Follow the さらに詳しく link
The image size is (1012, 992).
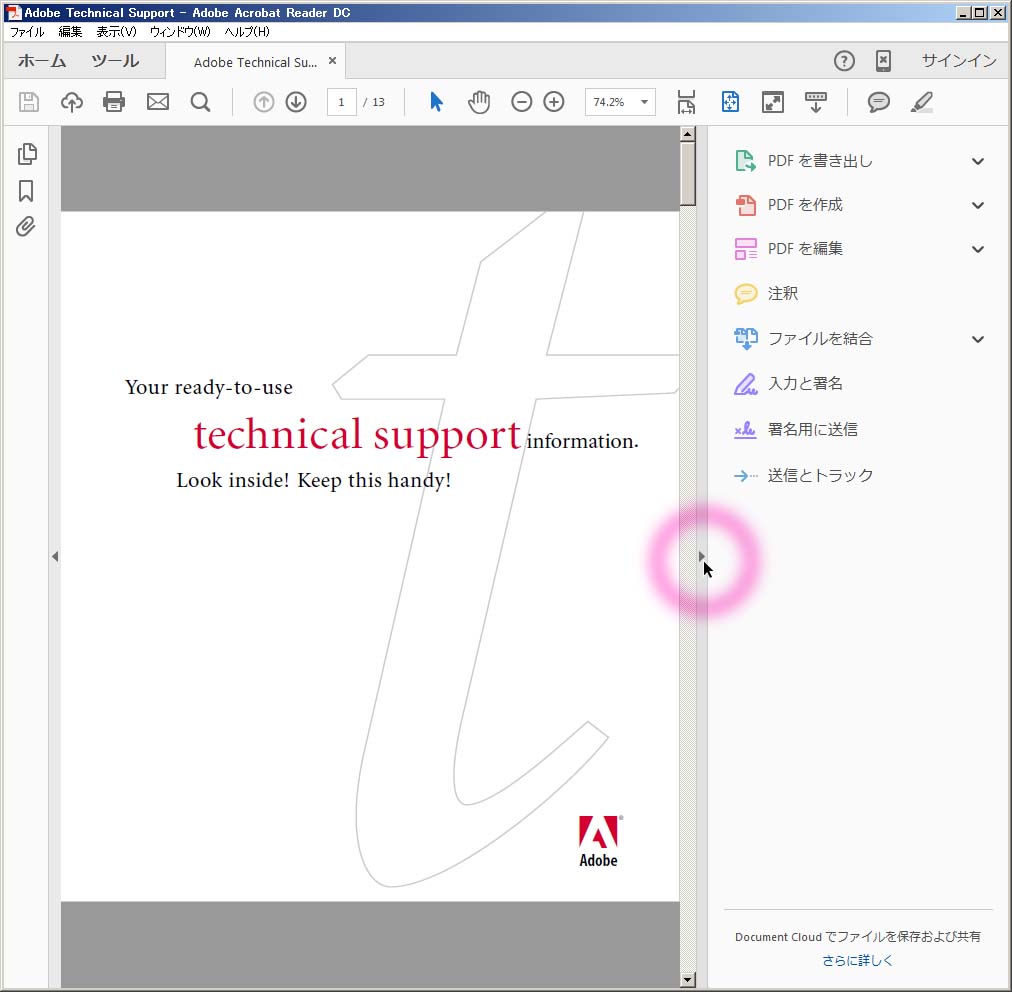point(858,960)
